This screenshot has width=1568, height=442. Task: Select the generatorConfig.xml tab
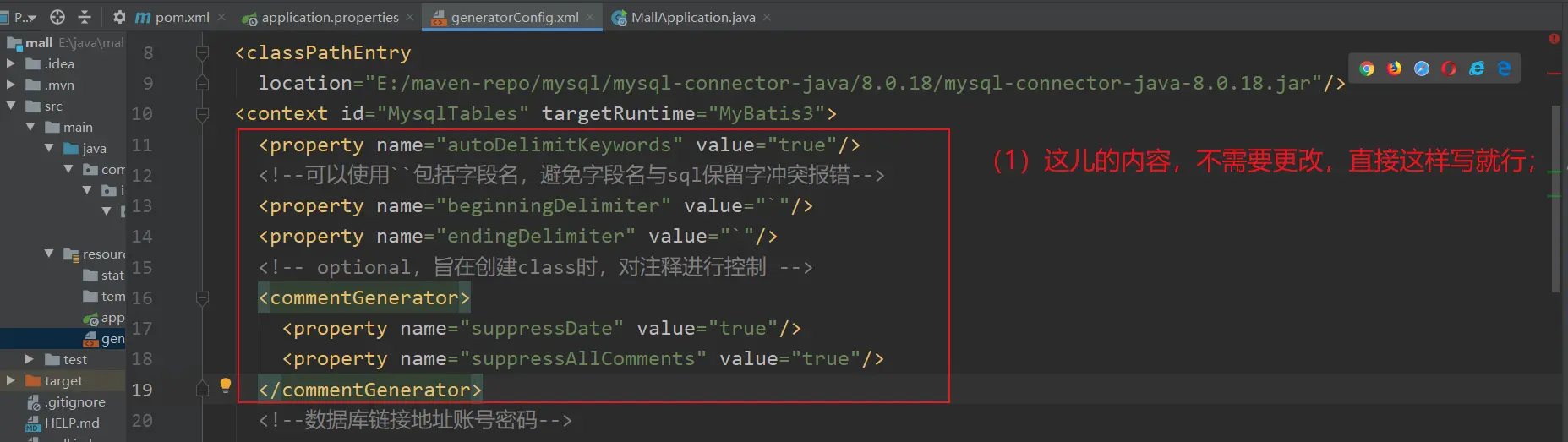(x=514, y=17)
